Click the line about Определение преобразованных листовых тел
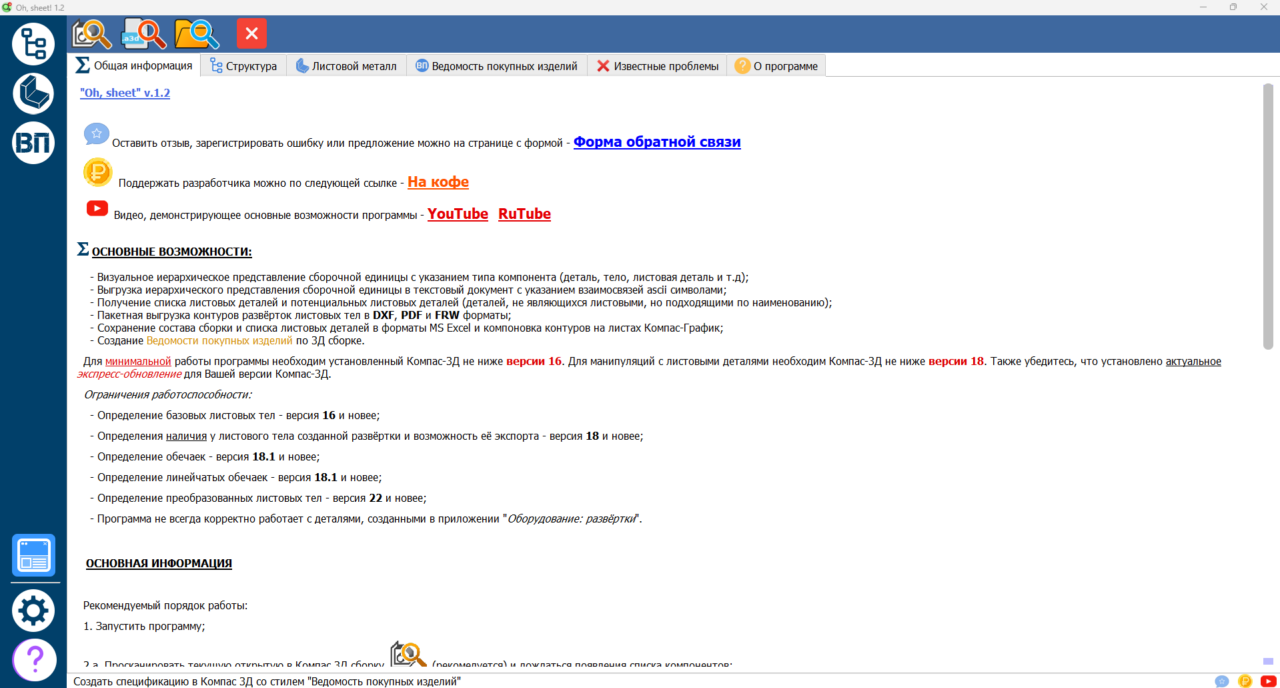Screen dimensions: 1280x688 (258, 498)
